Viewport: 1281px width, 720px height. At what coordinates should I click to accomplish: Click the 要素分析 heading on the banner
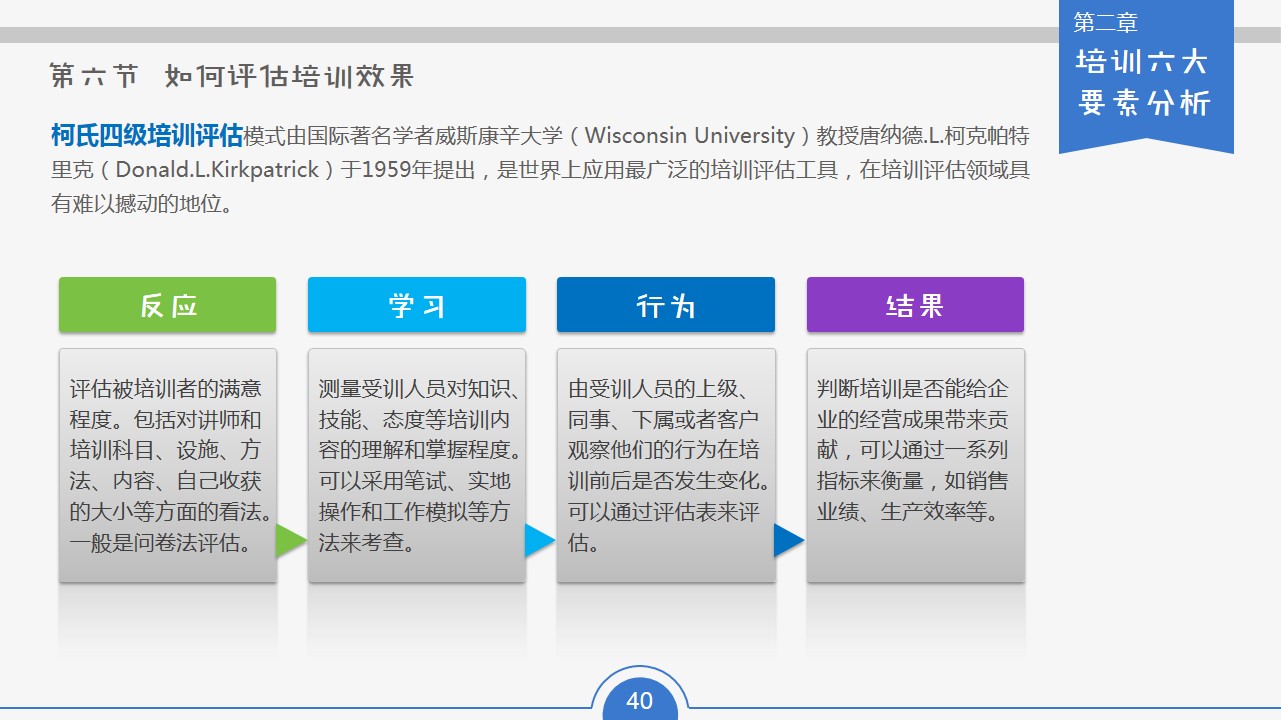coord(1144,102)
